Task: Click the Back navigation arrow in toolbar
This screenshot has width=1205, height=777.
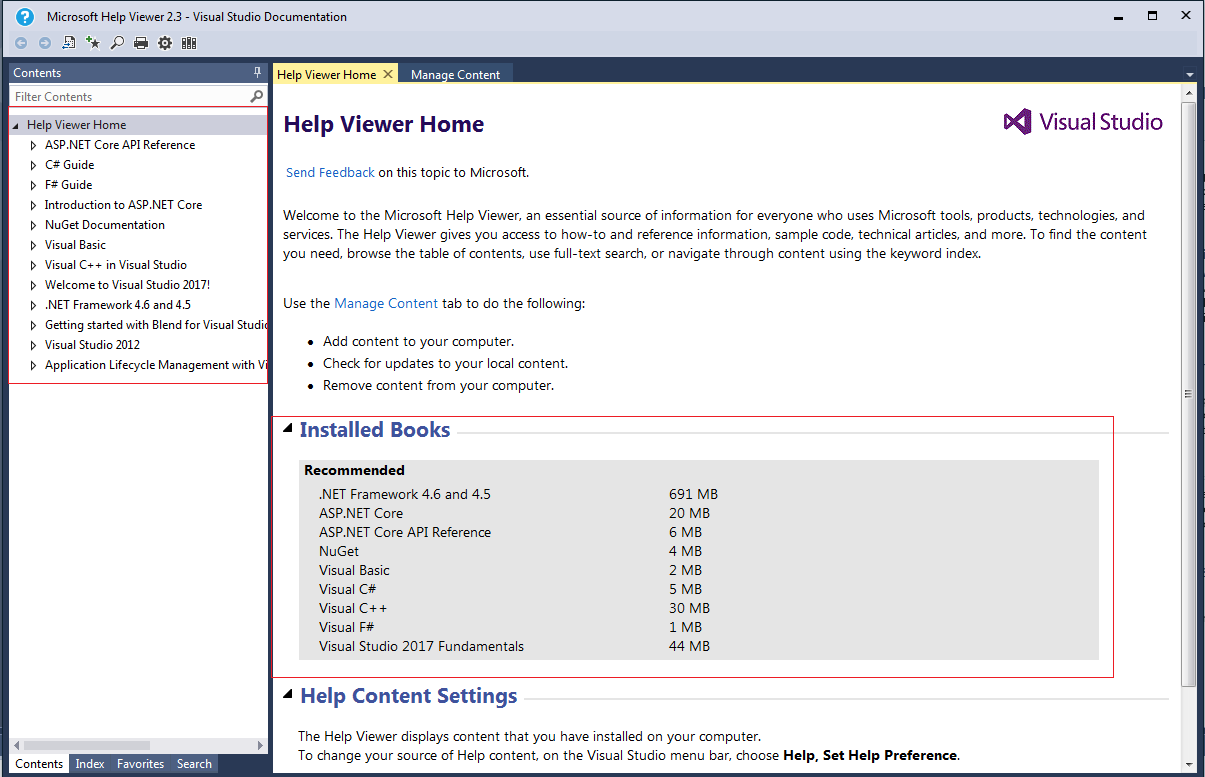Action: coord(21,43)
